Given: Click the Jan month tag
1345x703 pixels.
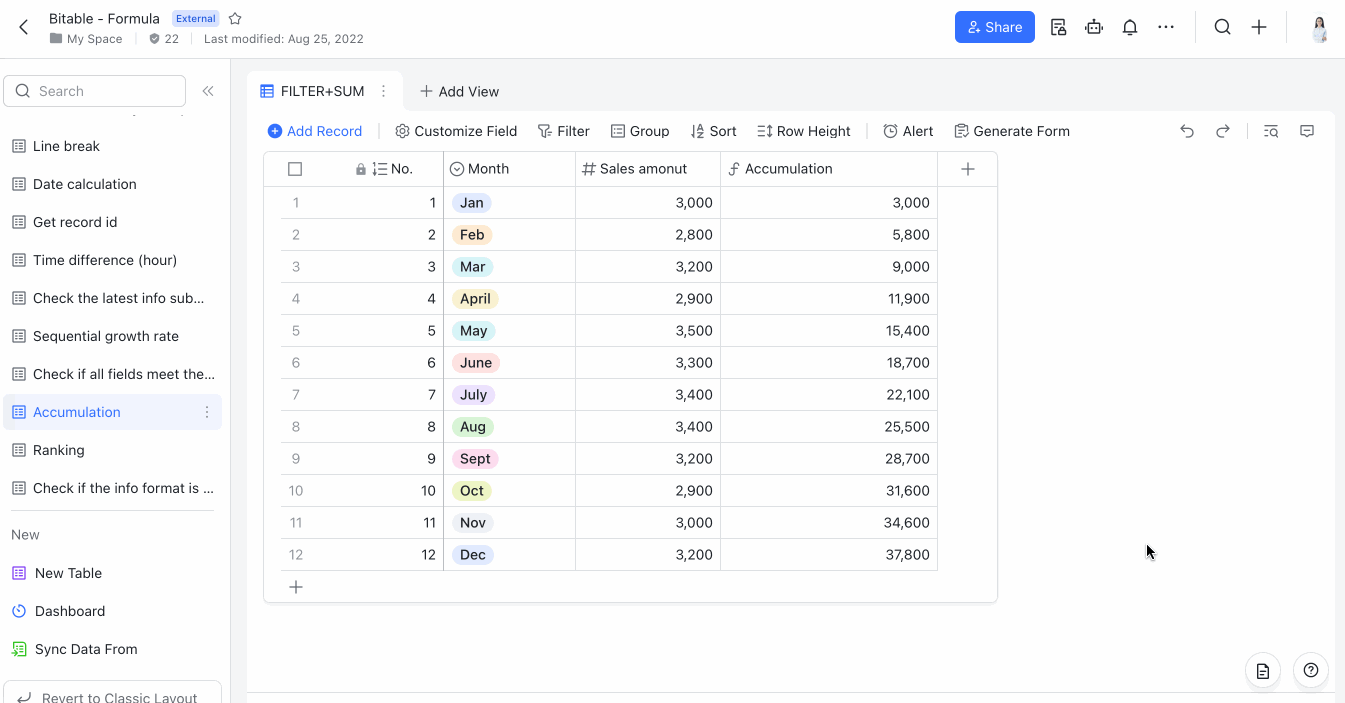Looking at the screenshot, I should tap(471, 202).
